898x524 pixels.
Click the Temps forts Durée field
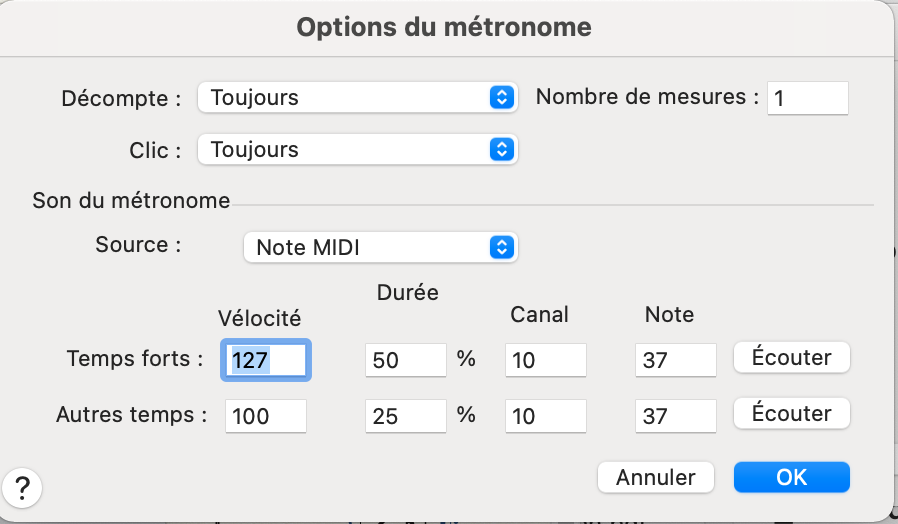[405, 360]
